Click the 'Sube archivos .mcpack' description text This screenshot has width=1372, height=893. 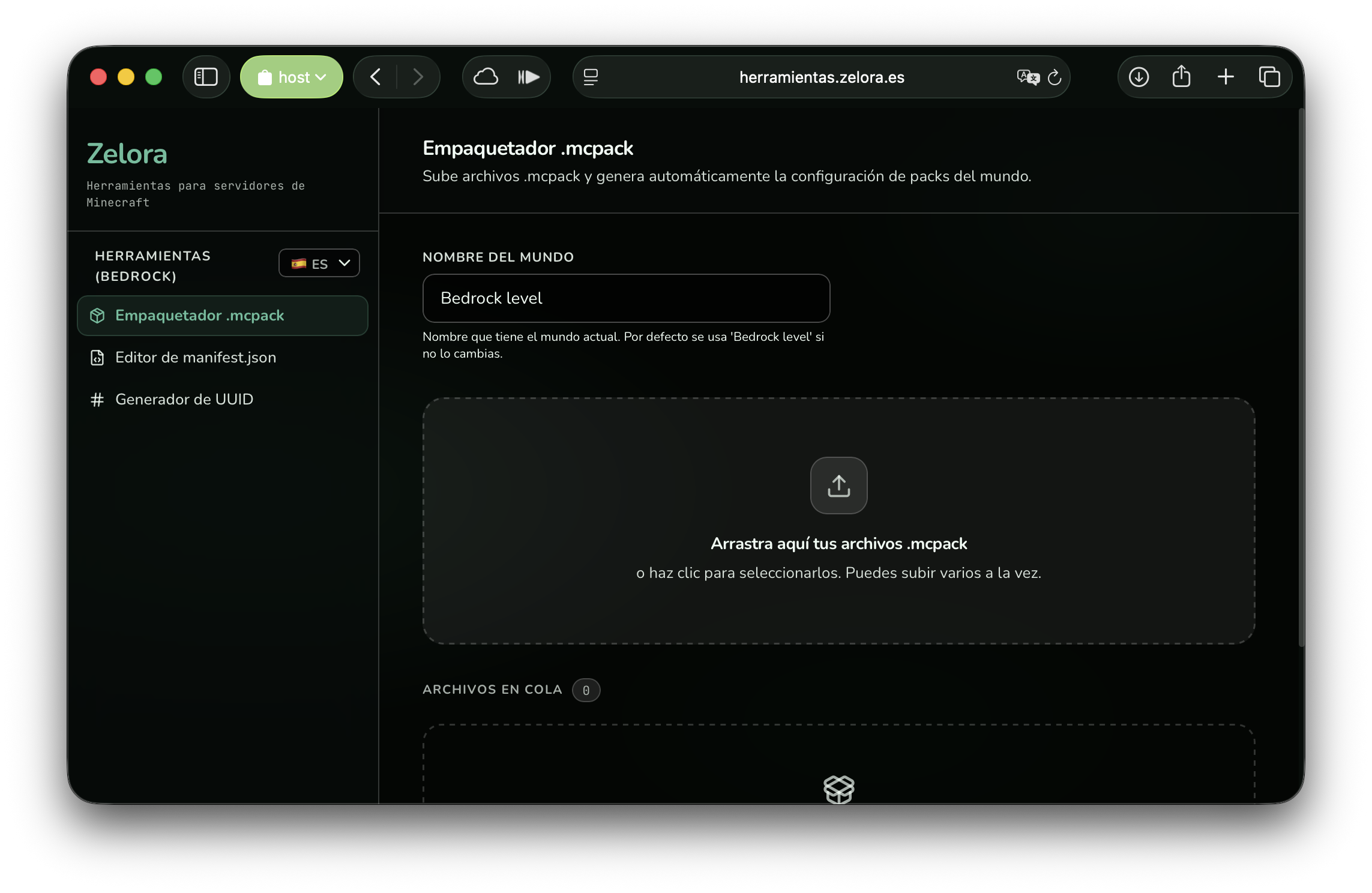[727, 176]
